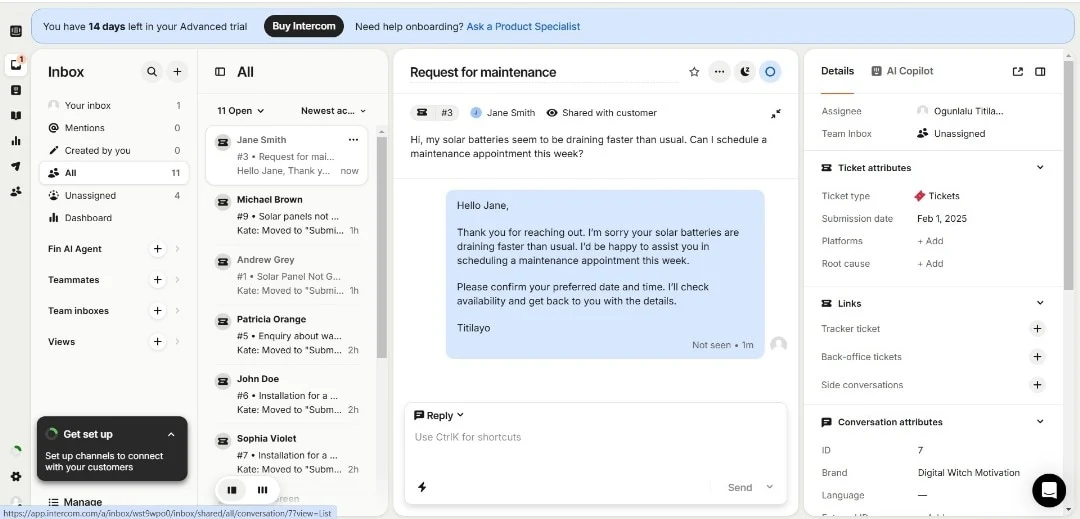Viewport: 1080px width, 519px height.
Task: Open the conversation more-options ellipsis
Action: coord(719,72)
